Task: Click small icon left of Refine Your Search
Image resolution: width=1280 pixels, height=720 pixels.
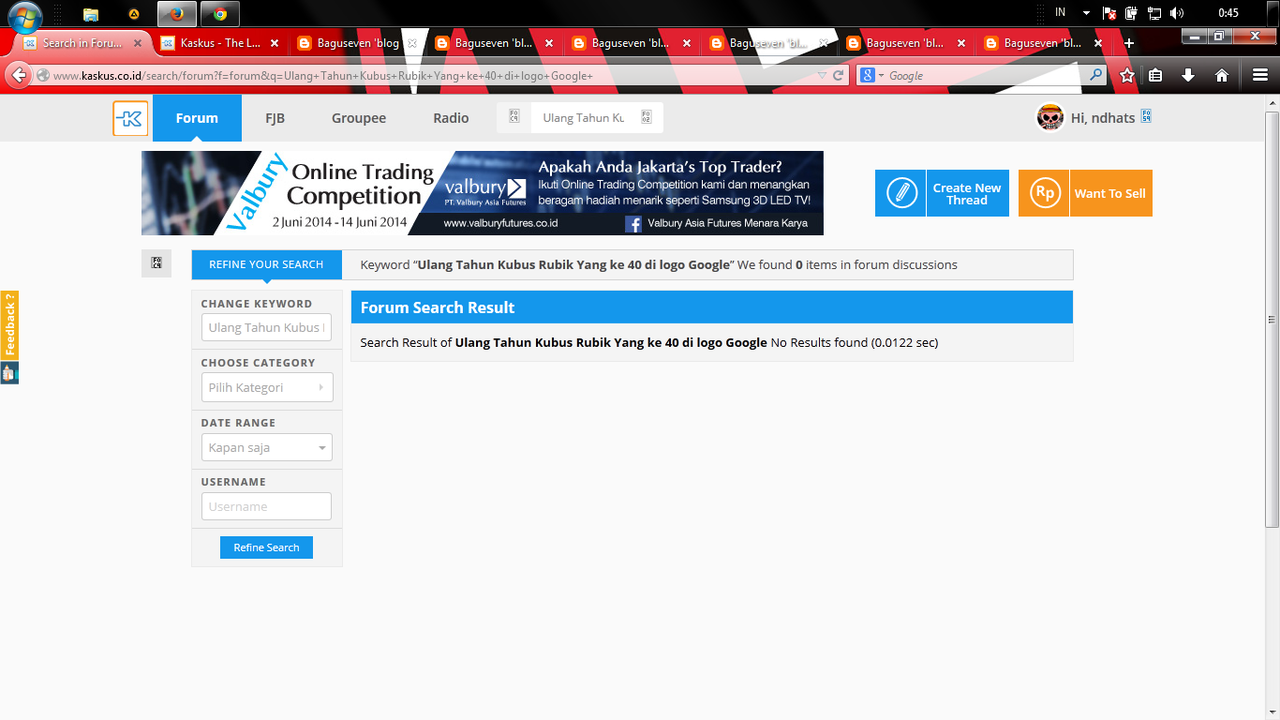Action: point(157,263)
